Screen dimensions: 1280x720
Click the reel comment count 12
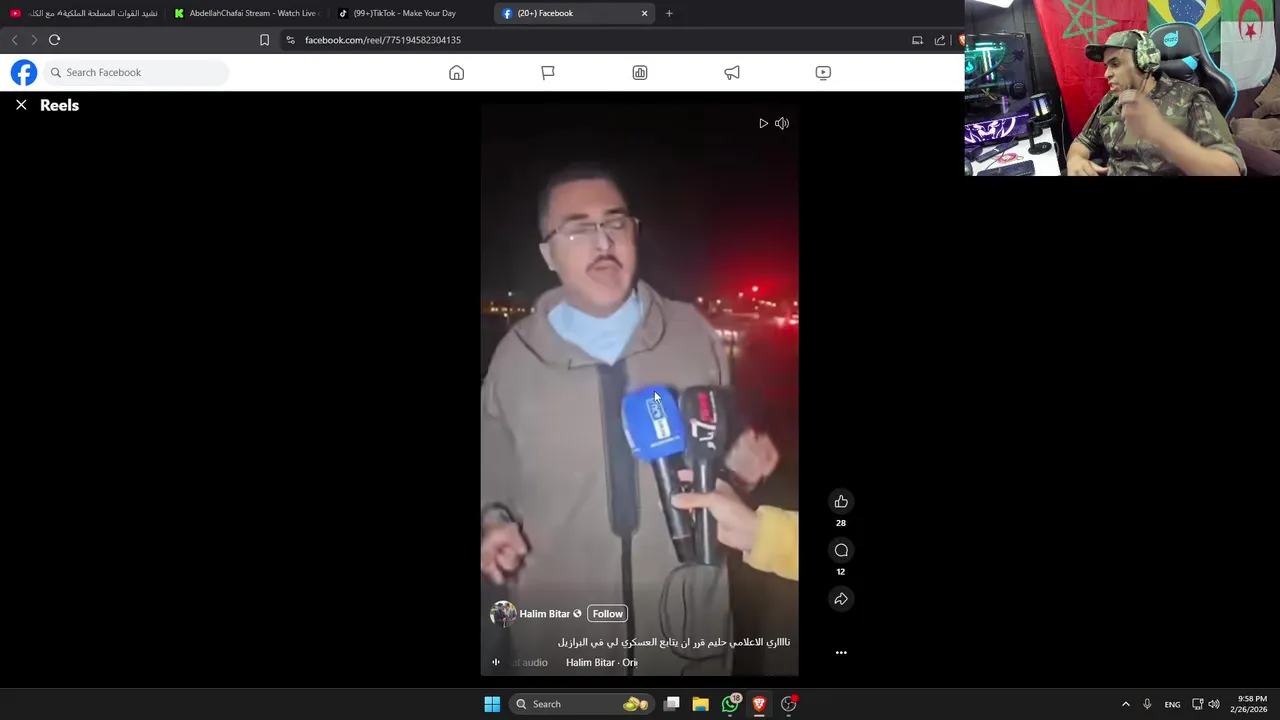(841, 572)
